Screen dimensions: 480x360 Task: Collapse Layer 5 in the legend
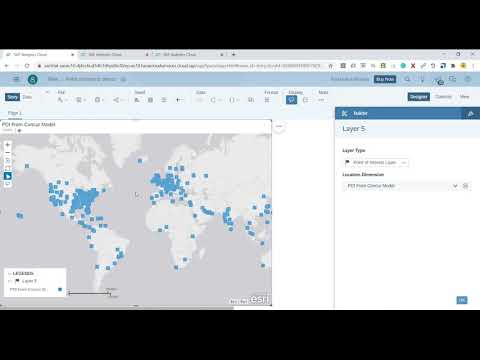[10, 281]
